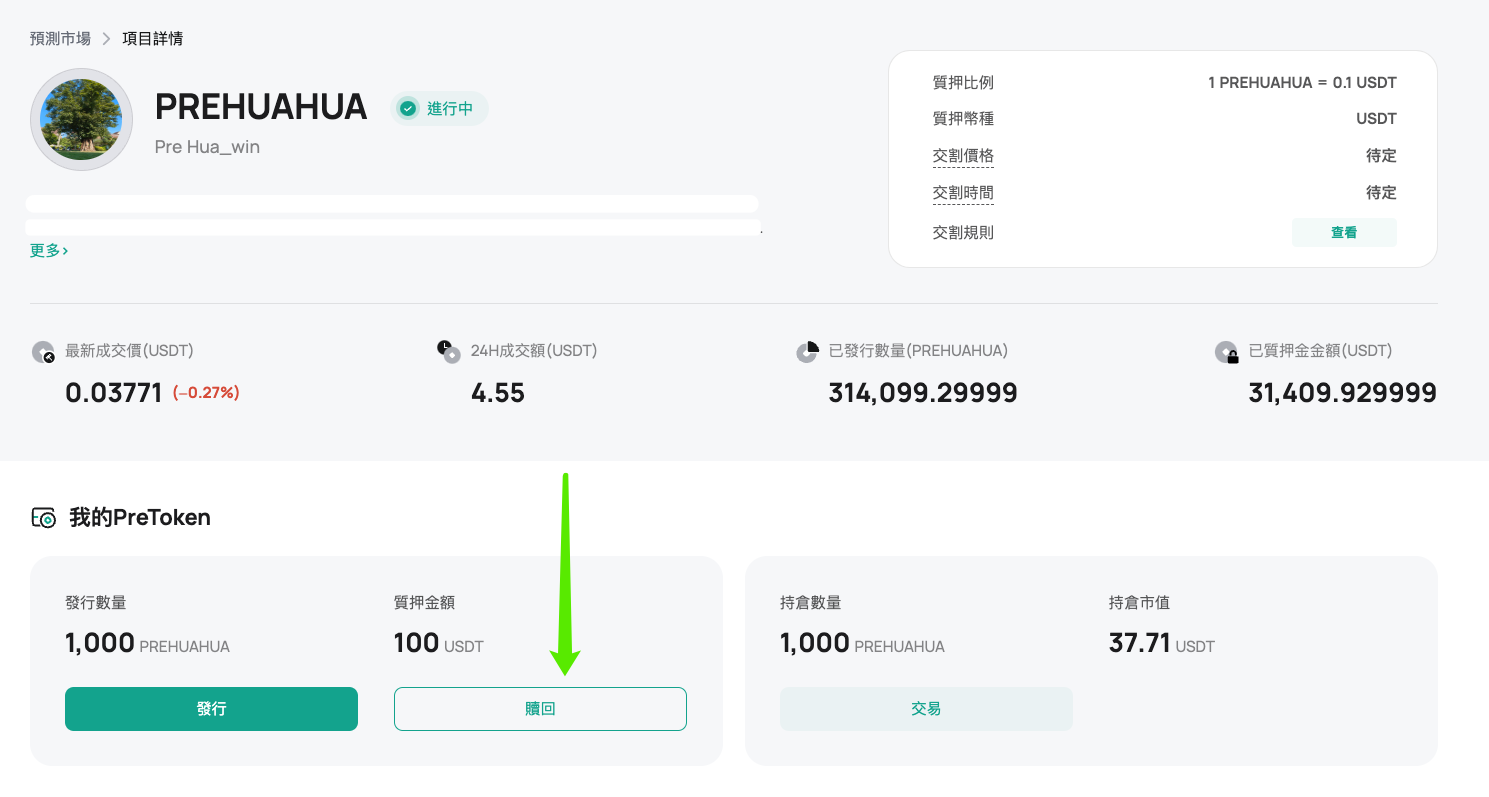Expand description with 更多 link

click(x=49, y=251)
